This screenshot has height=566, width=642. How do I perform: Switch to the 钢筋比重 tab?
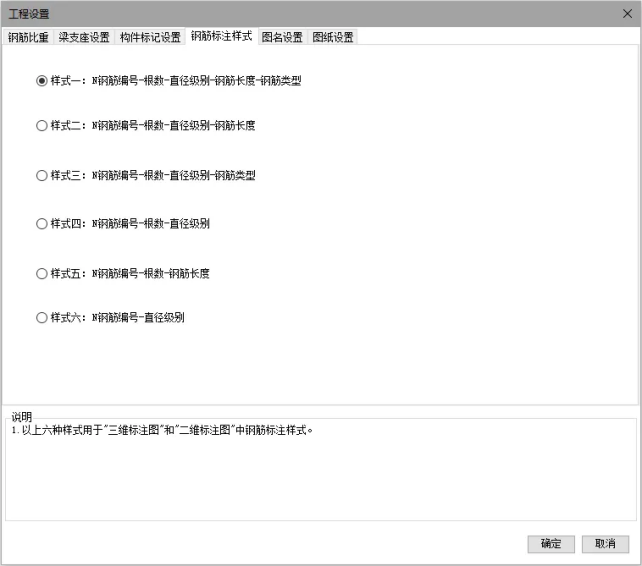tap(28, 37)
